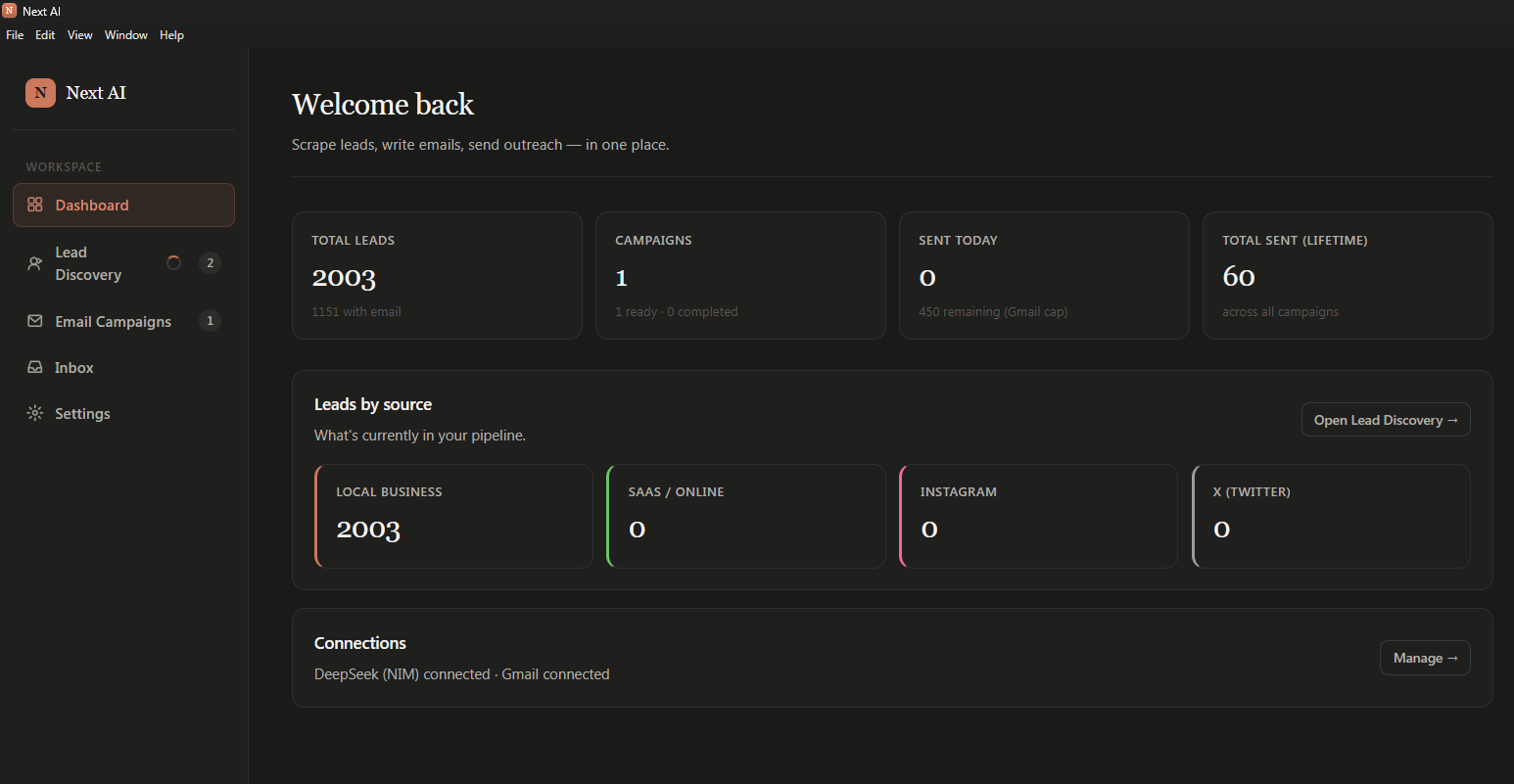
Task: Open the View menu
Action: [x=80, y=35]
